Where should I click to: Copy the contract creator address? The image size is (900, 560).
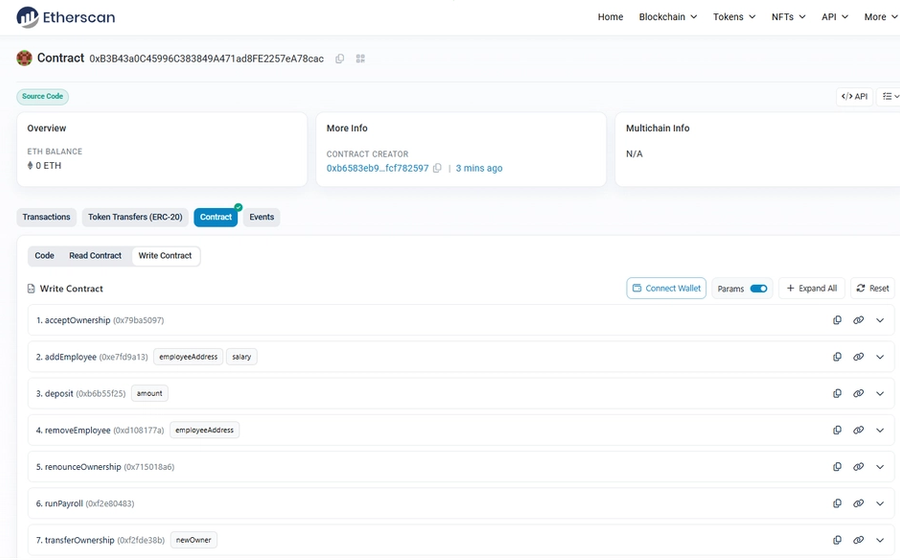click(437, 168)
